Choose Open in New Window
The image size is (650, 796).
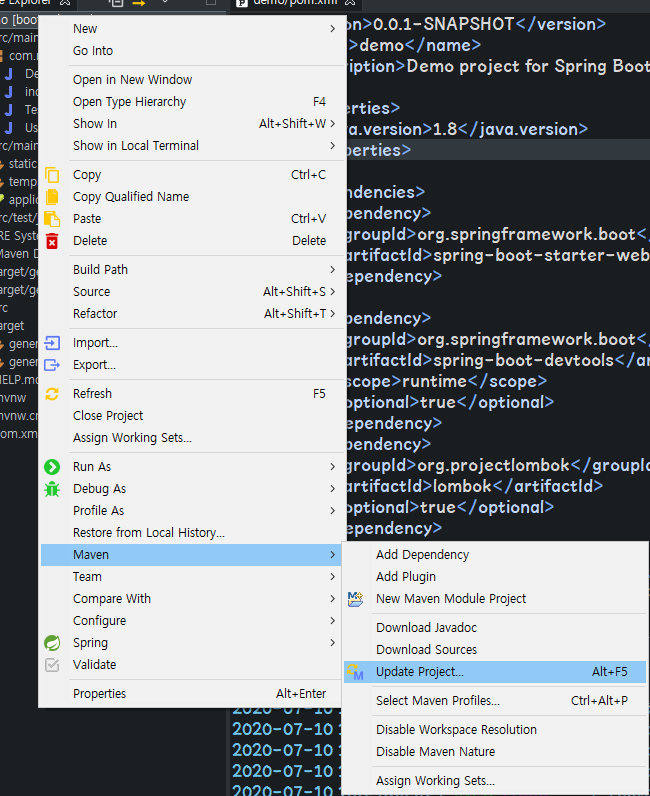(191, 80)
